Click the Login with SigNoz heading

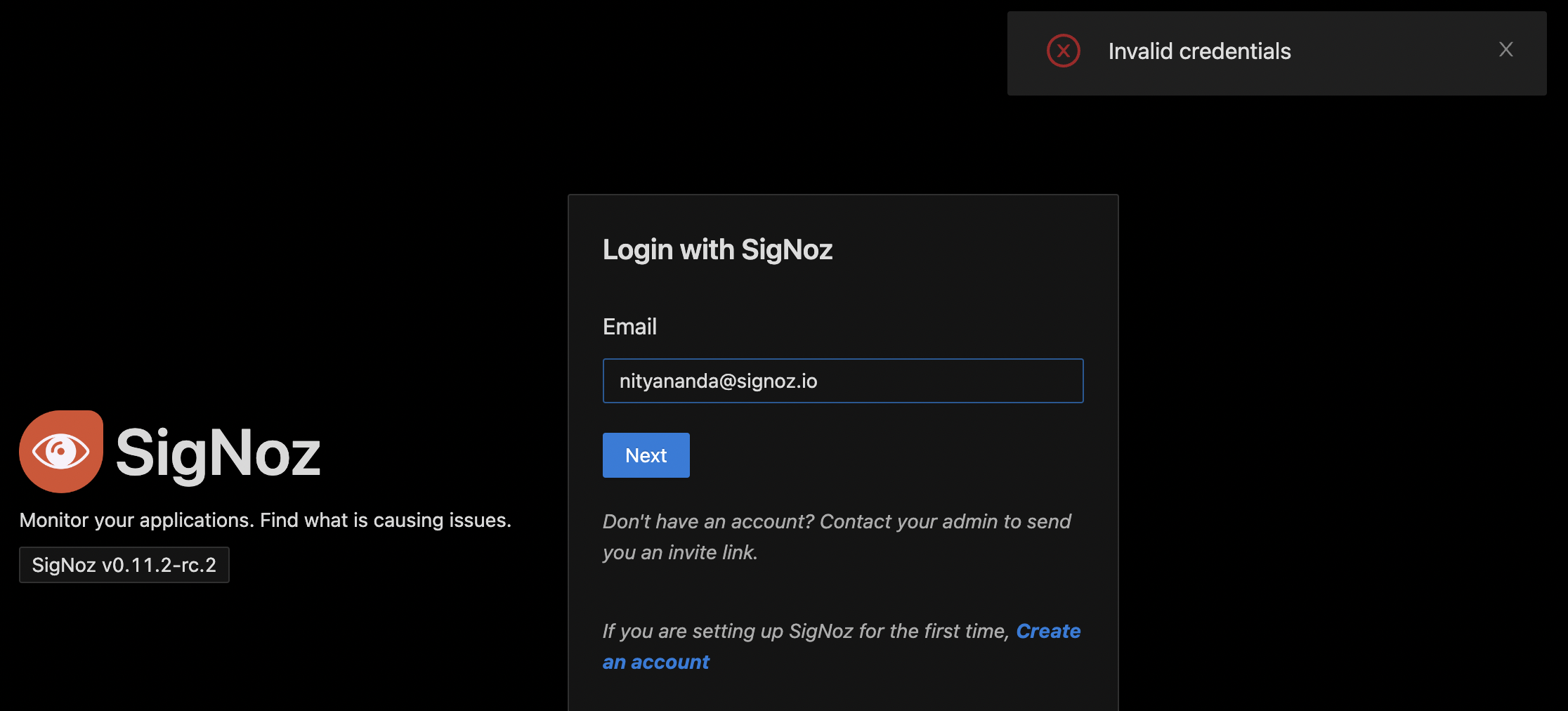tap(717, 249)
